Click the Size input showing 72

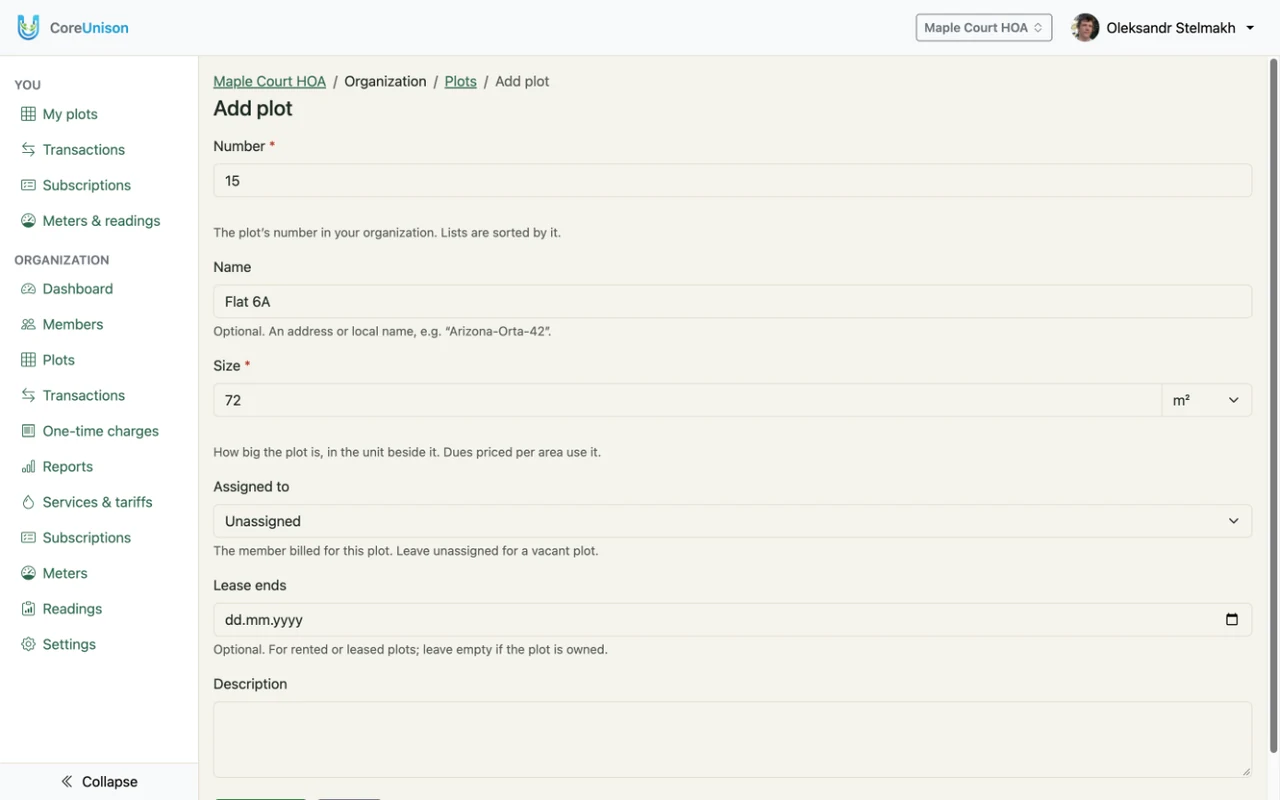coord(687,400)
